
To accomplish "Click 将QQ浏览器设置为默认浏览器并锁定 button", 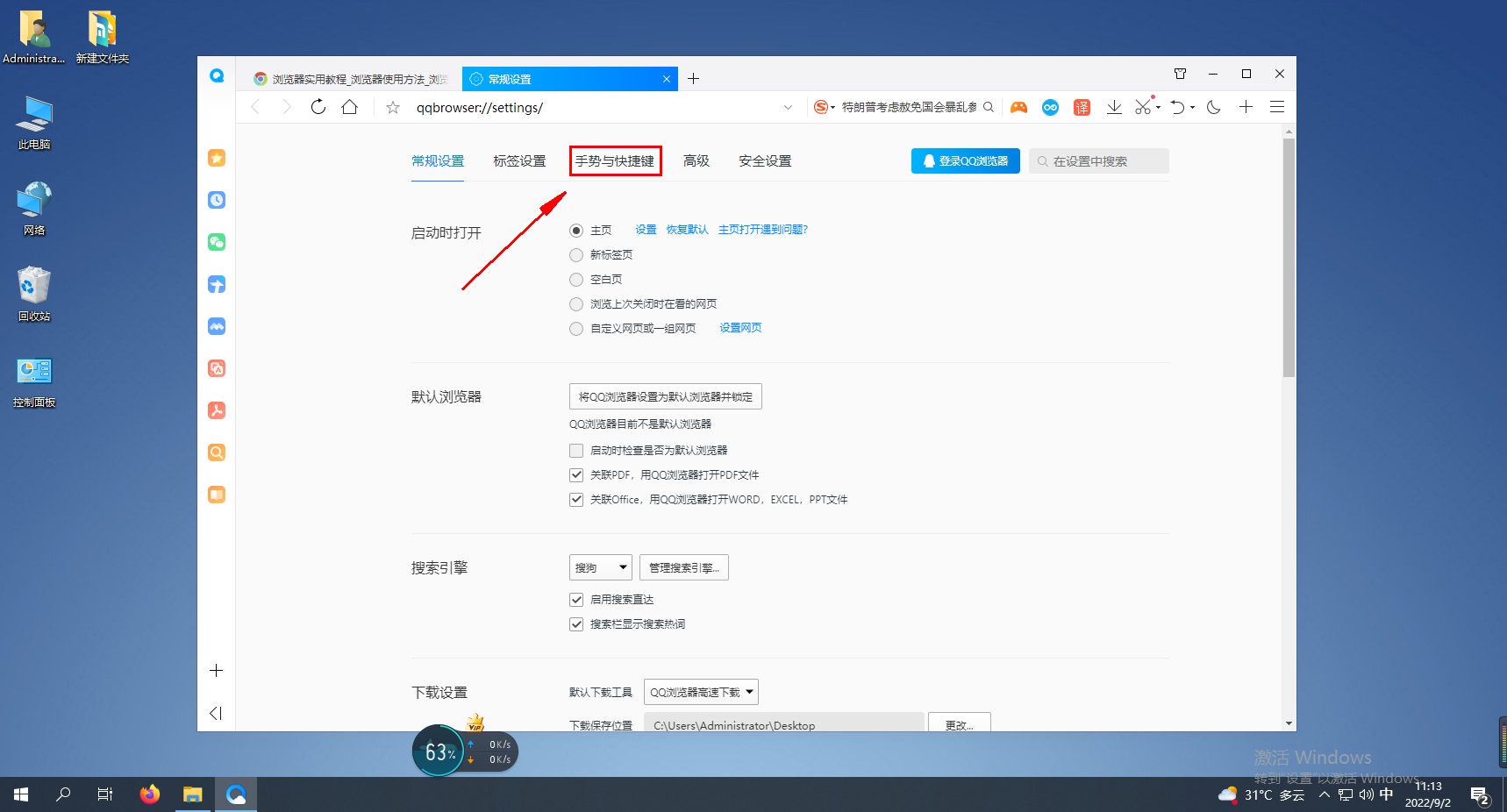I will click(666, 396).
